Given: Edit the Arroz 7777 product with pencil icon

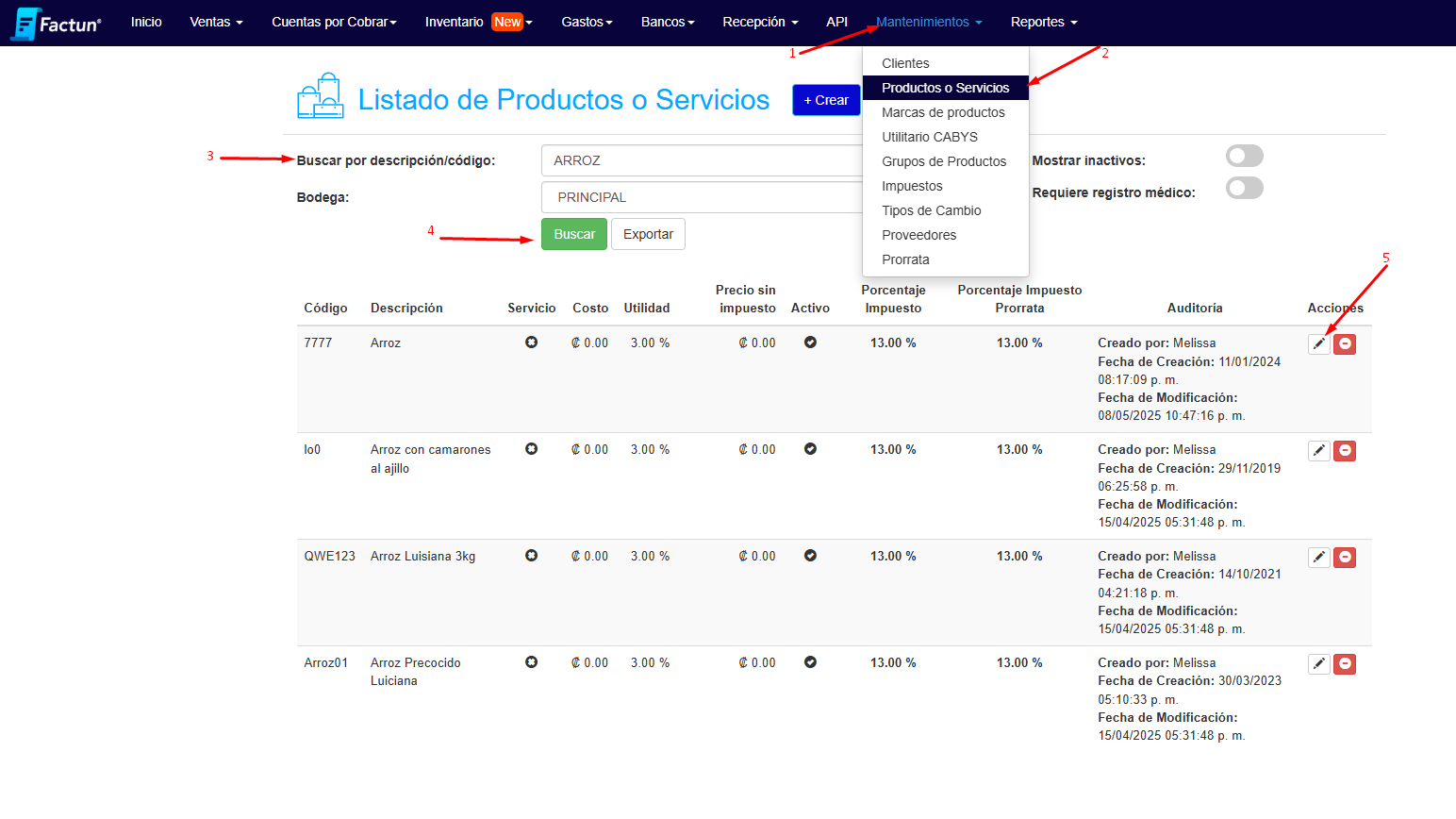Looking at the screenshot, I should pos(1319,344).
